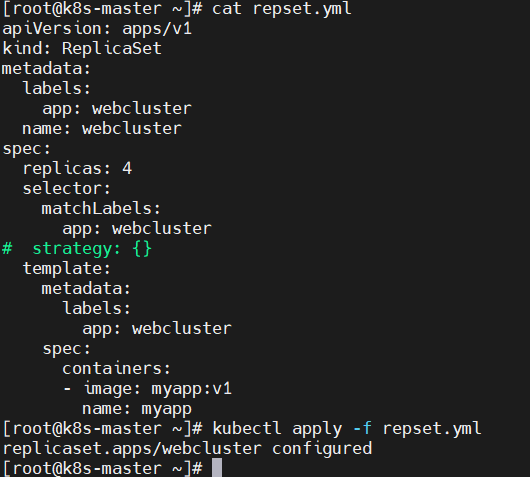530x477 pixels.
Task: Click 'apiVersion: apps/v1' line
Action: tap(97, 29)
